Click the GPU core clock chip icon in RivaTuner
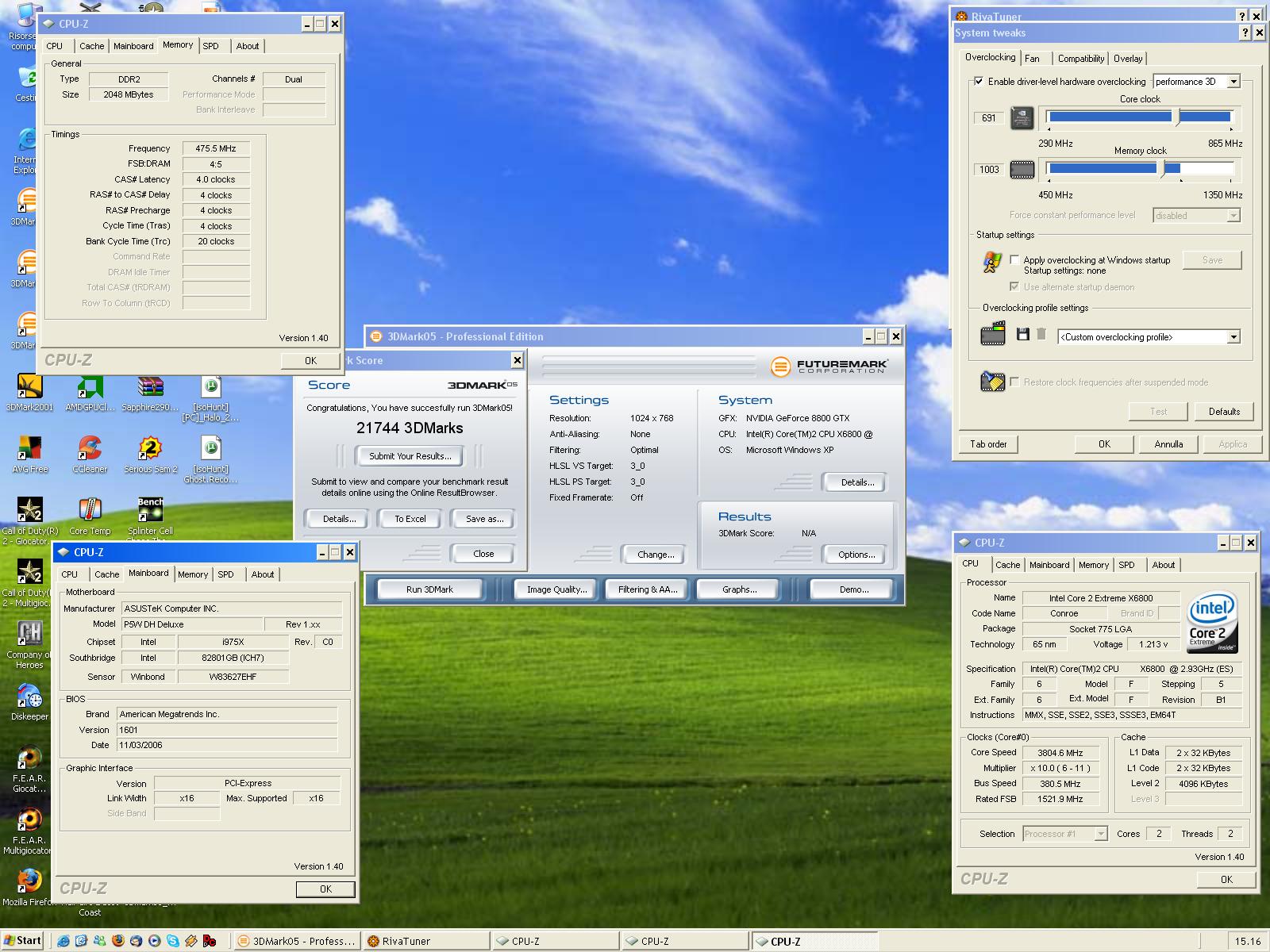The width and height of the screenshot is (1270, 952). click(1022, 118)
